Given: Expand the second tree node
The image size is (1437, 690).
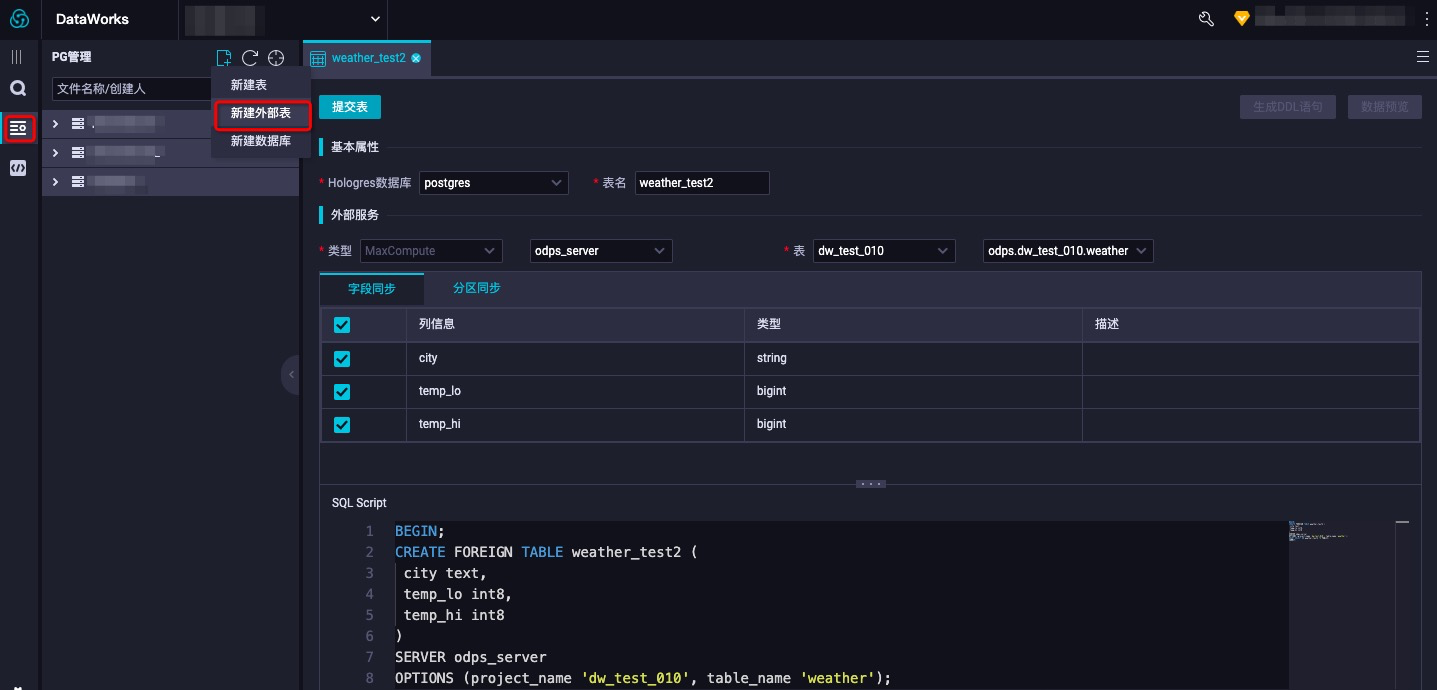Looking at the screenshot, I should click(56, 153).
